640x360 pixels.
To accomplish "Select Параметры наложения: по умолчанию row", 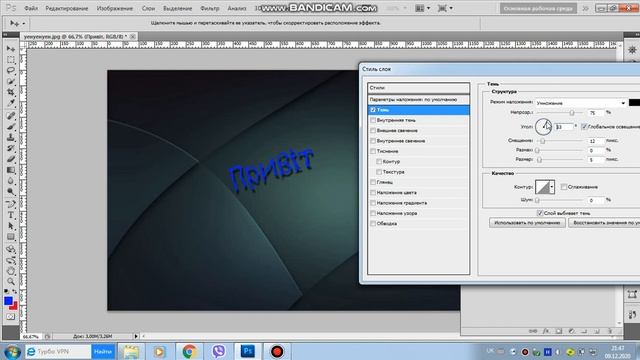I will [418, 100].
